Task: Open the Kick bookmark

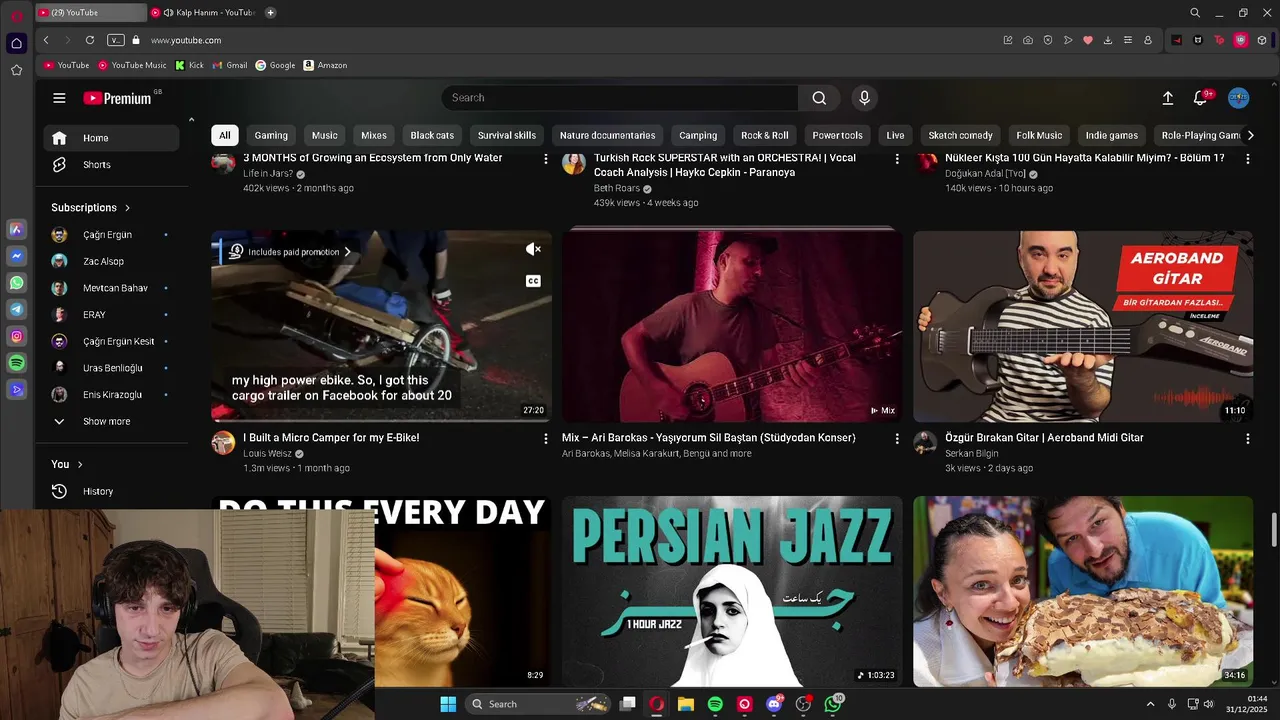Action: tap(189, 65)
